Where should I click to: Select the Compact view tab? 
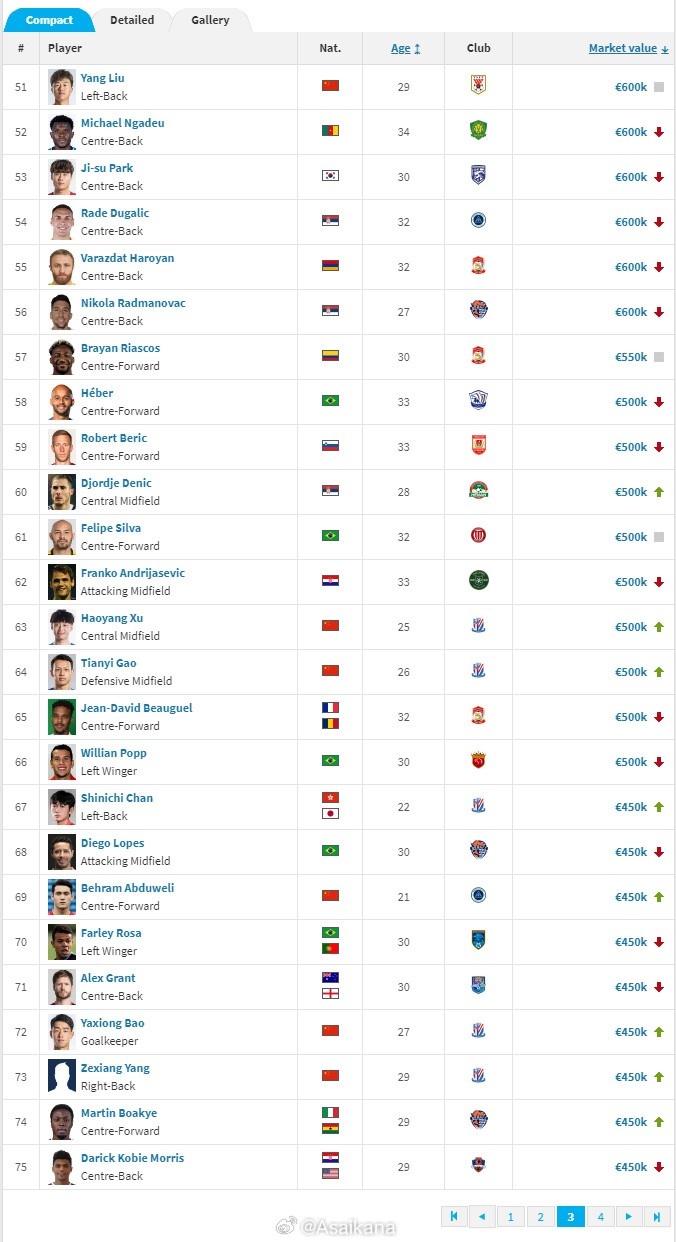pyautogui.click(x=49, y=20)
